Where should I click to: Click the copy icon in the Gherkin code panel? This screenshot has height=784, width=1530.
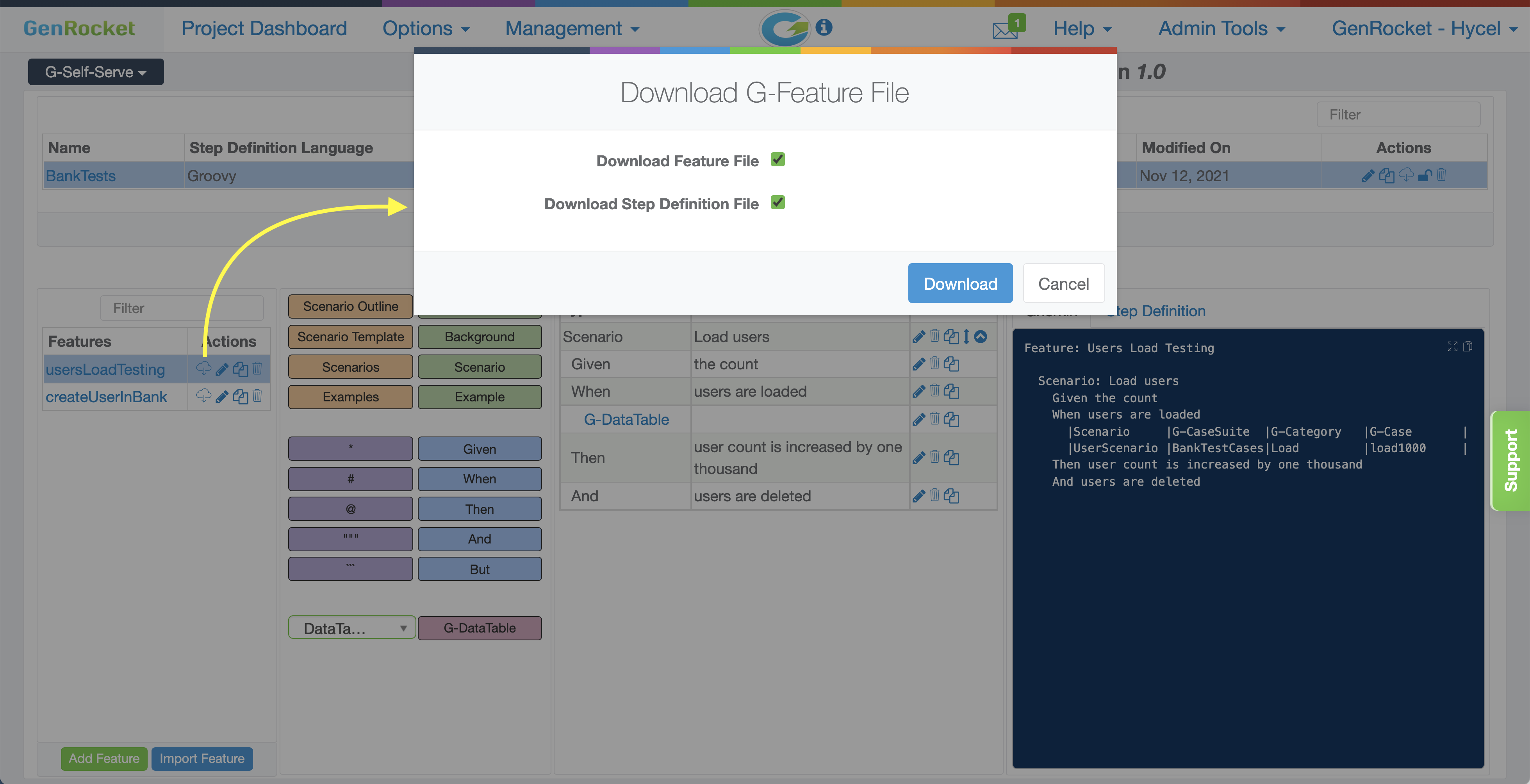(1468, 346)
